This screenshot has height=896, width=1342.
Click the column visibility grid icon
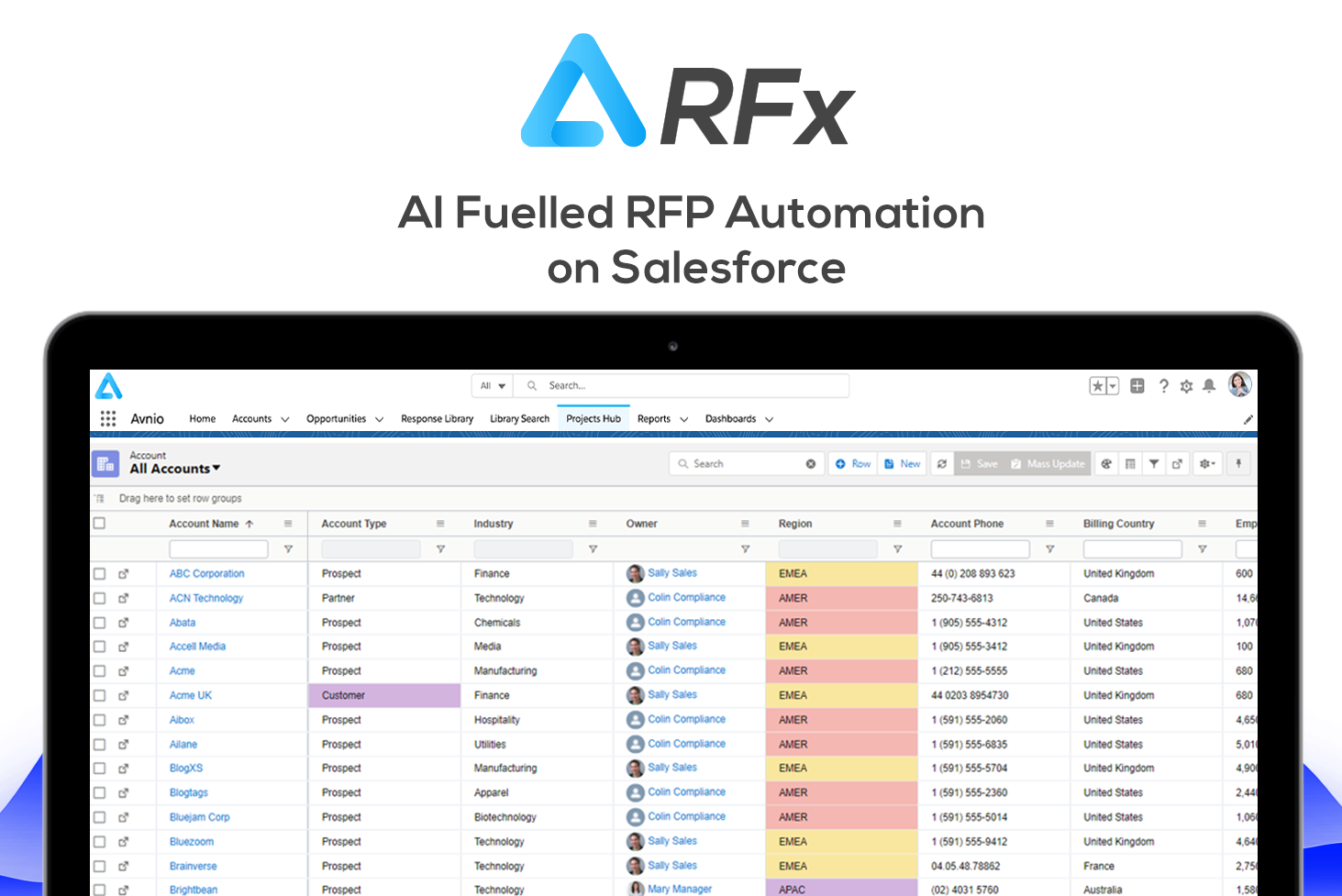tap(1129, 463)
